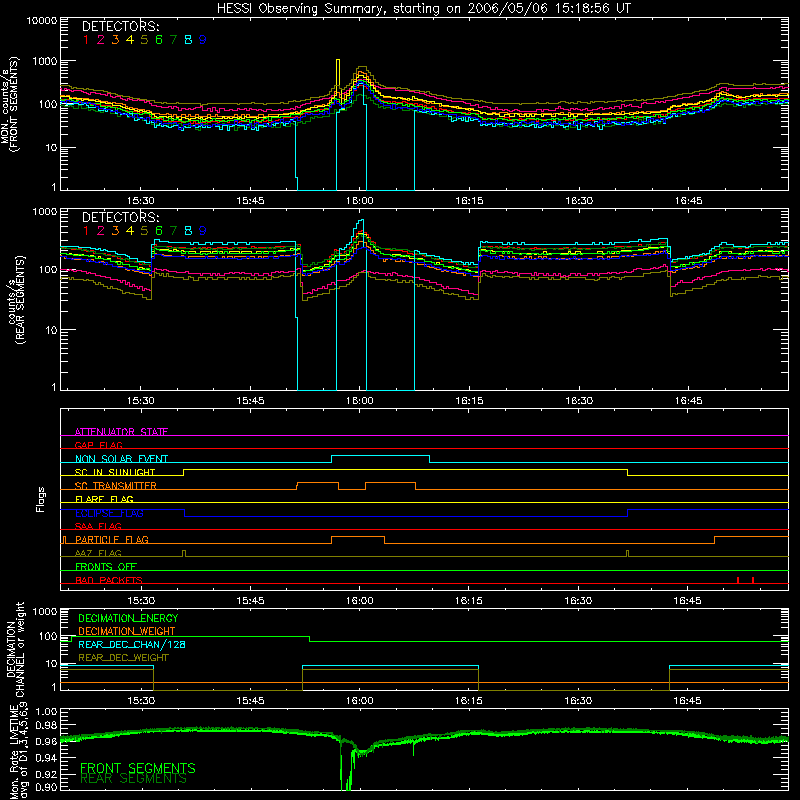
Task: Click the ECLIPSE_FLAG label
Action: 109,513
